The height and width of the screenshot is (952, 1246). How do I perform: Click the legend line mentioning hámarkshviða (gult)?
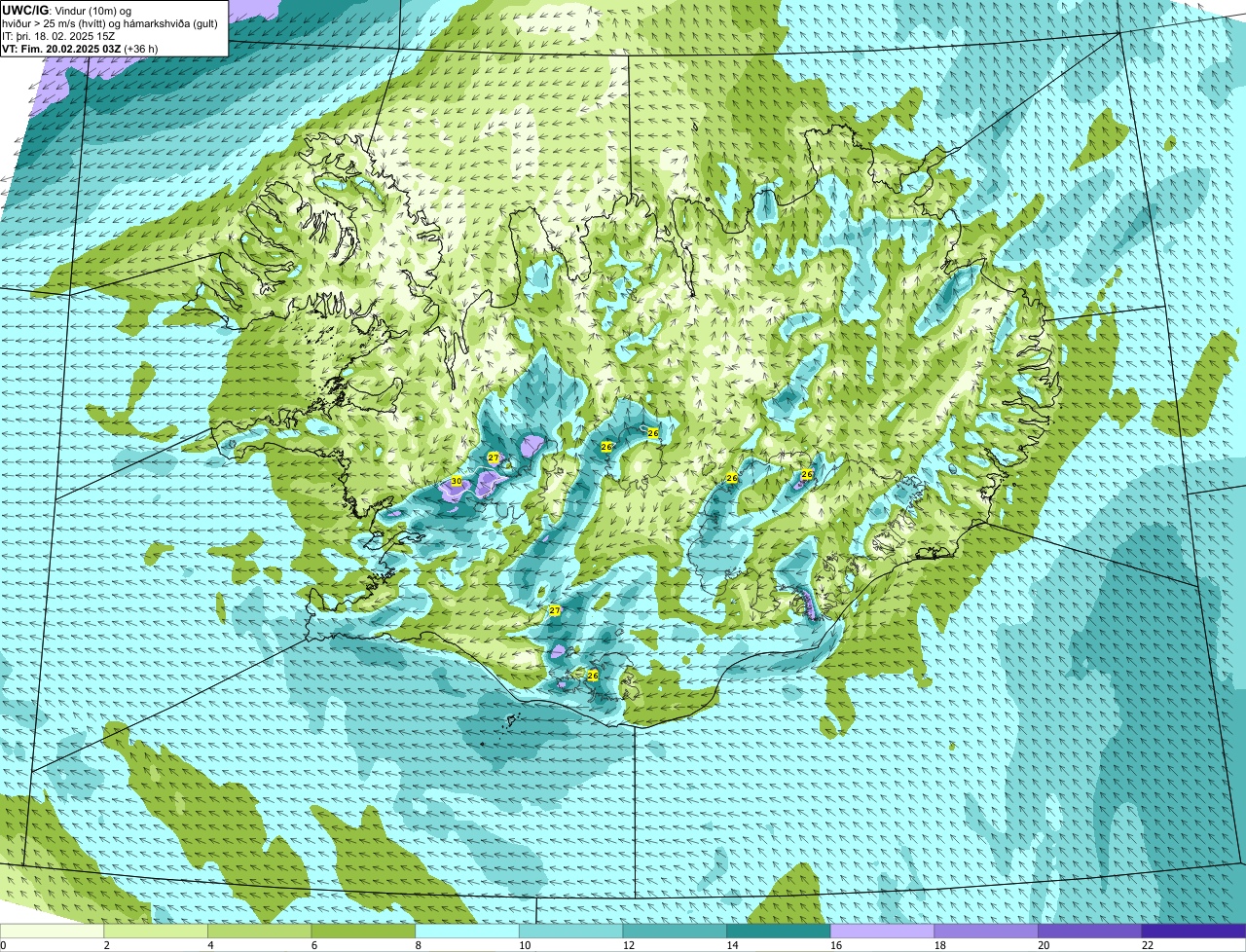point(110,23)
